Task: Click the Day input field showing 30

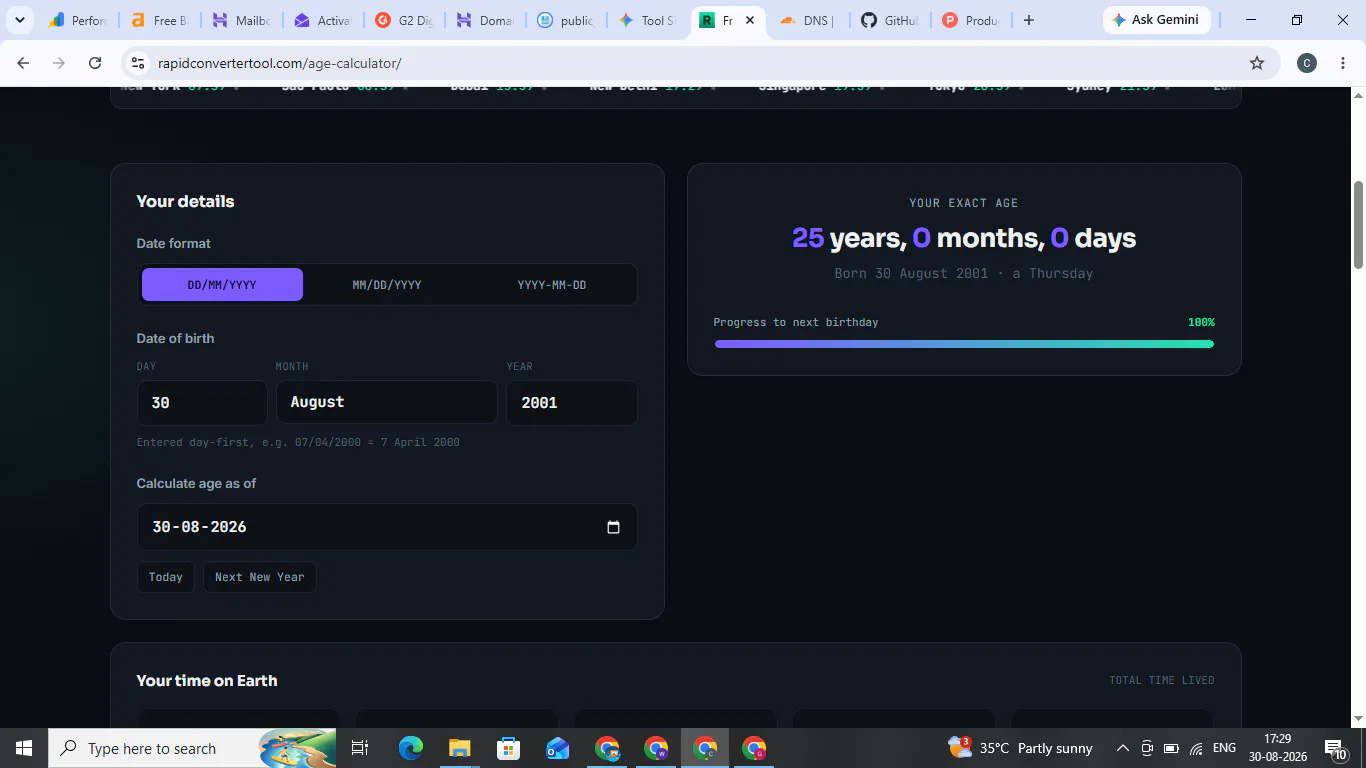Action: pyautogui.click(x=202, y=402)
